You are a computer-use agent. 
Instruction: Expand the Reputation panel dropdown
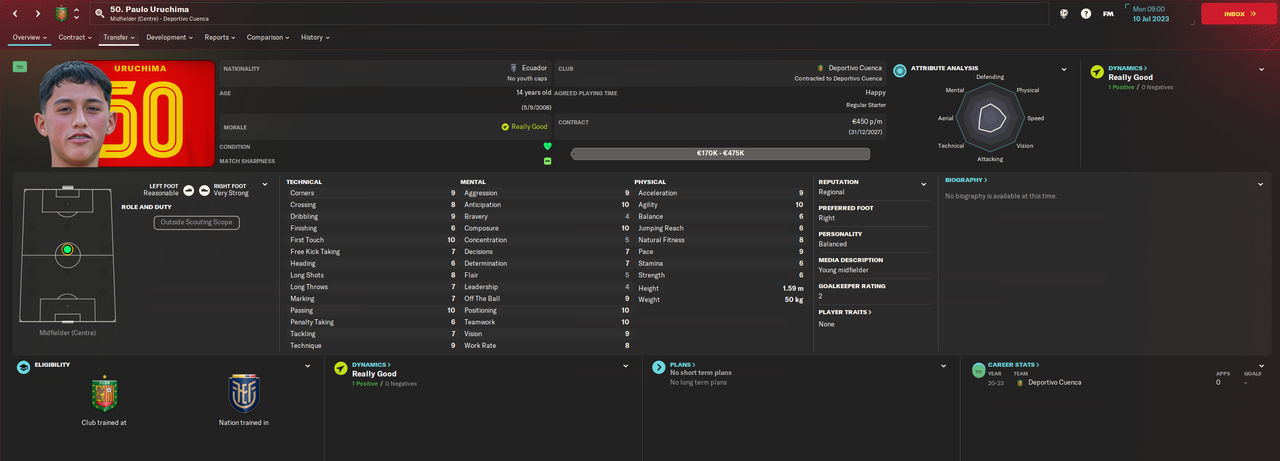pos(924,185)
